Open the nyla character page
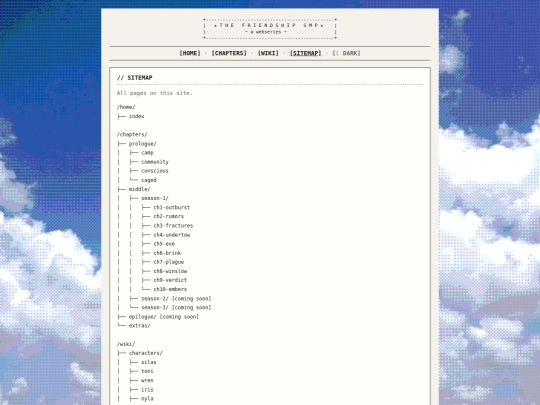Image resolution: width=540 pixels, height=405 pixels. [147, 398]
